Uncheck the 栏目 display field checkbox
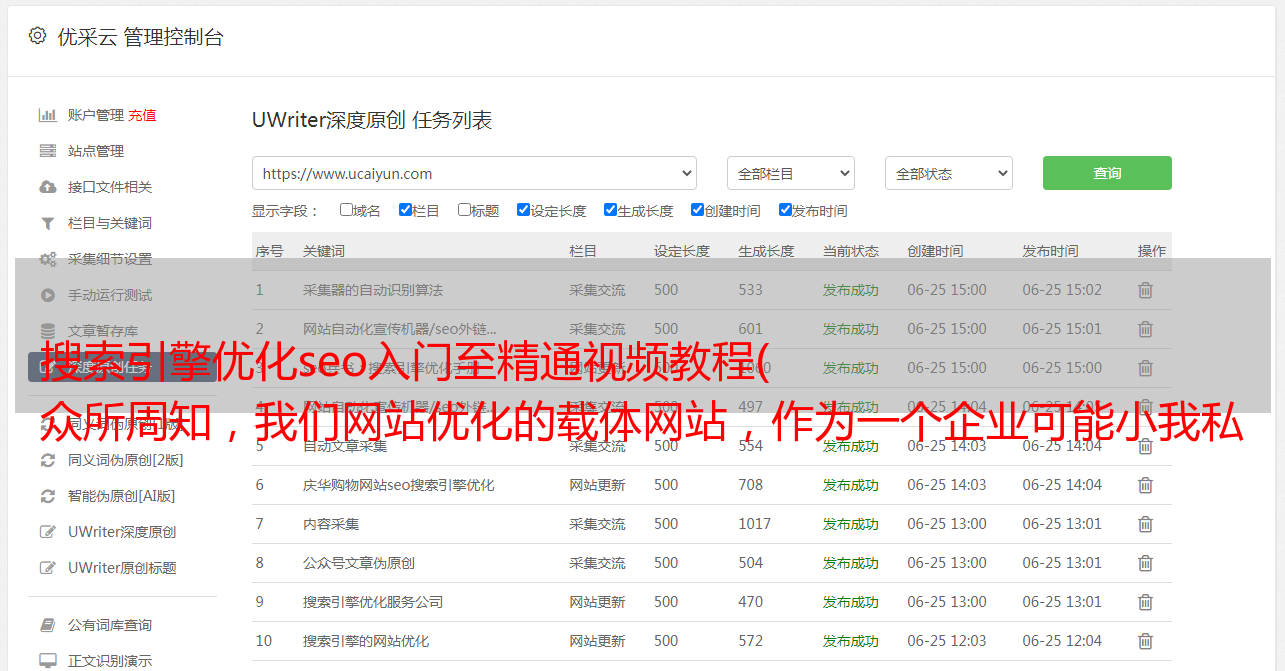The image size is (1285, 671). tap(405, 210)
